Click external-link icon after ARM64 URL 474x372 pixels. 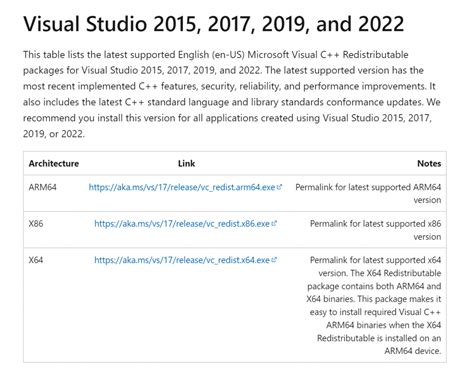pos(279,187)
